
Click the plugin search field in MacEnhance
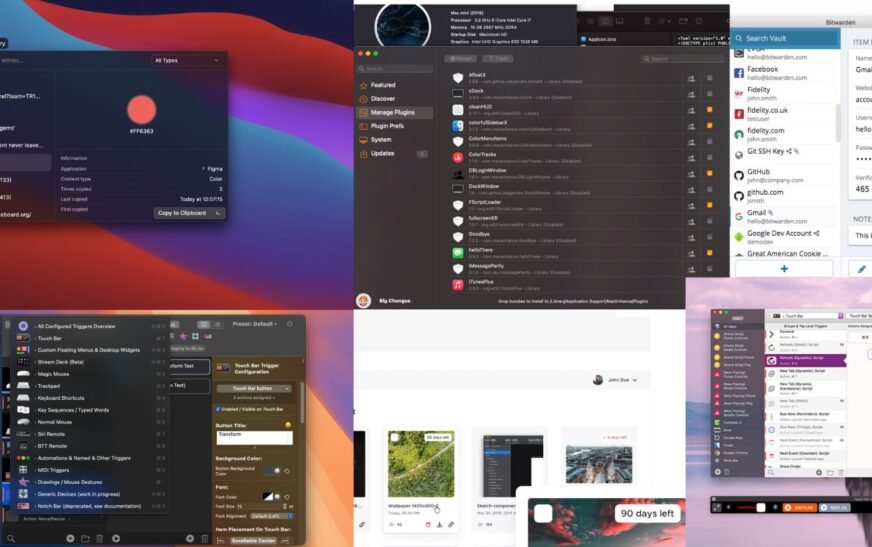682,58
